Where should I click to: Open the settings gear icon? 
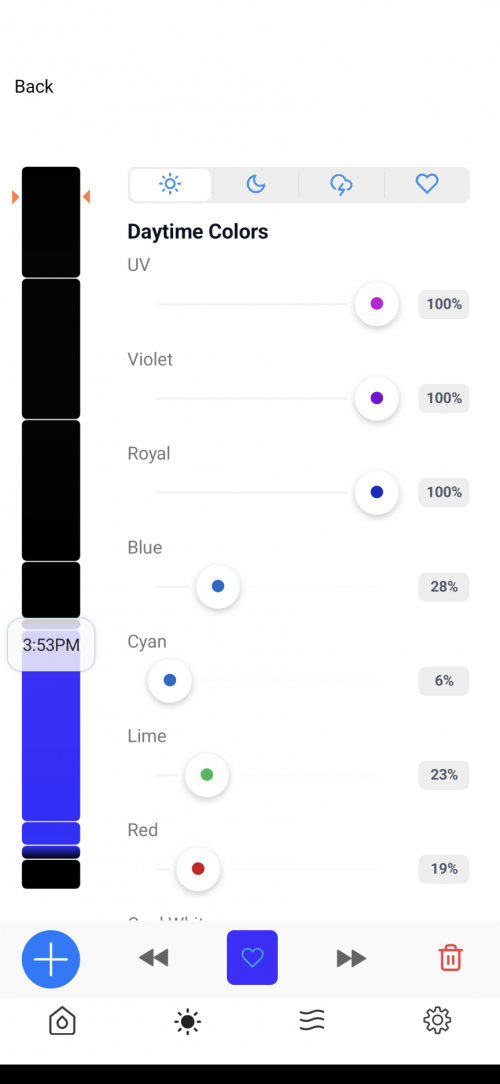click(x=437, y=1020)
